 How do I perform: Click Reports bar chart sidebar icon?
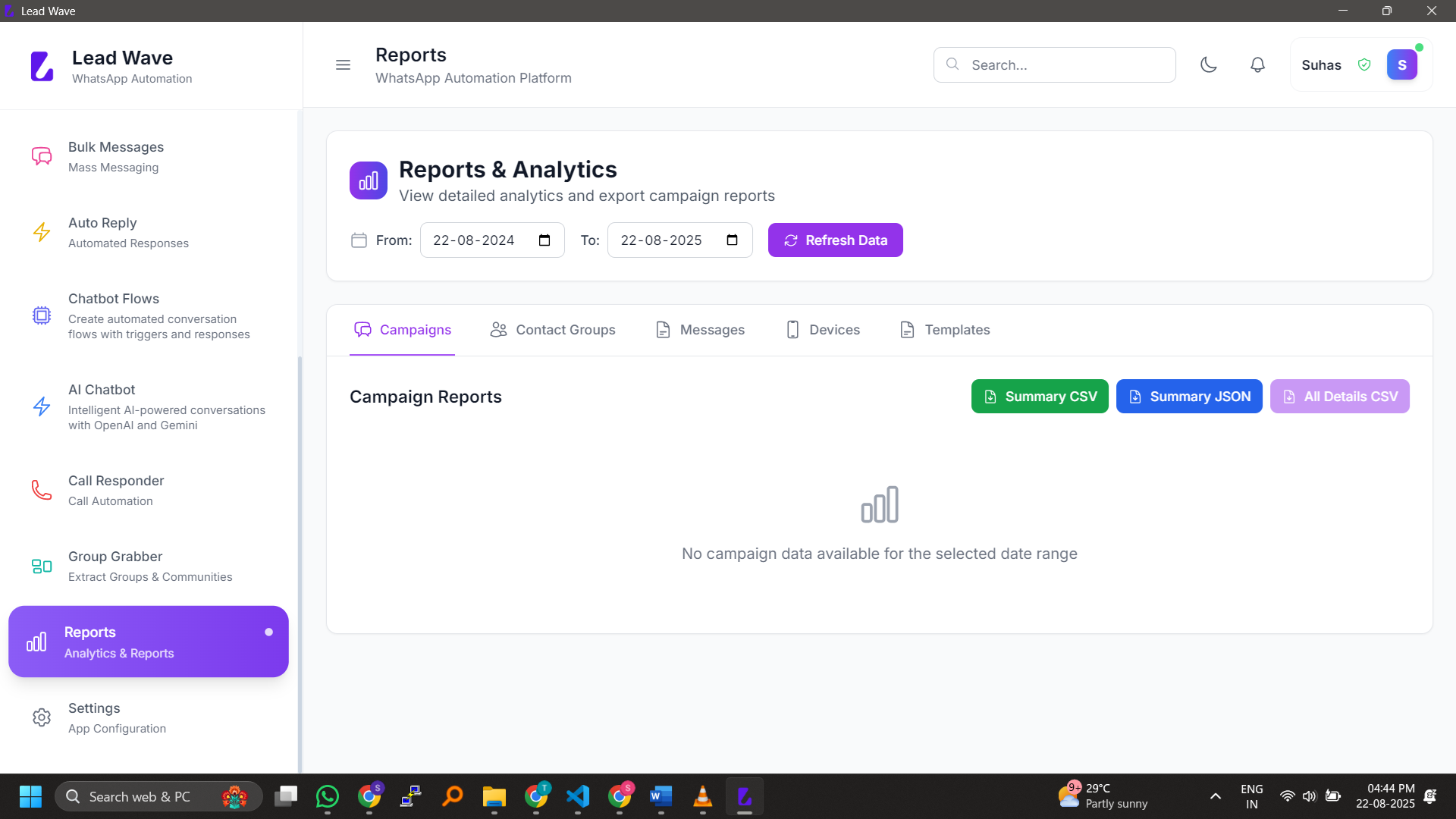coord(36,642)
